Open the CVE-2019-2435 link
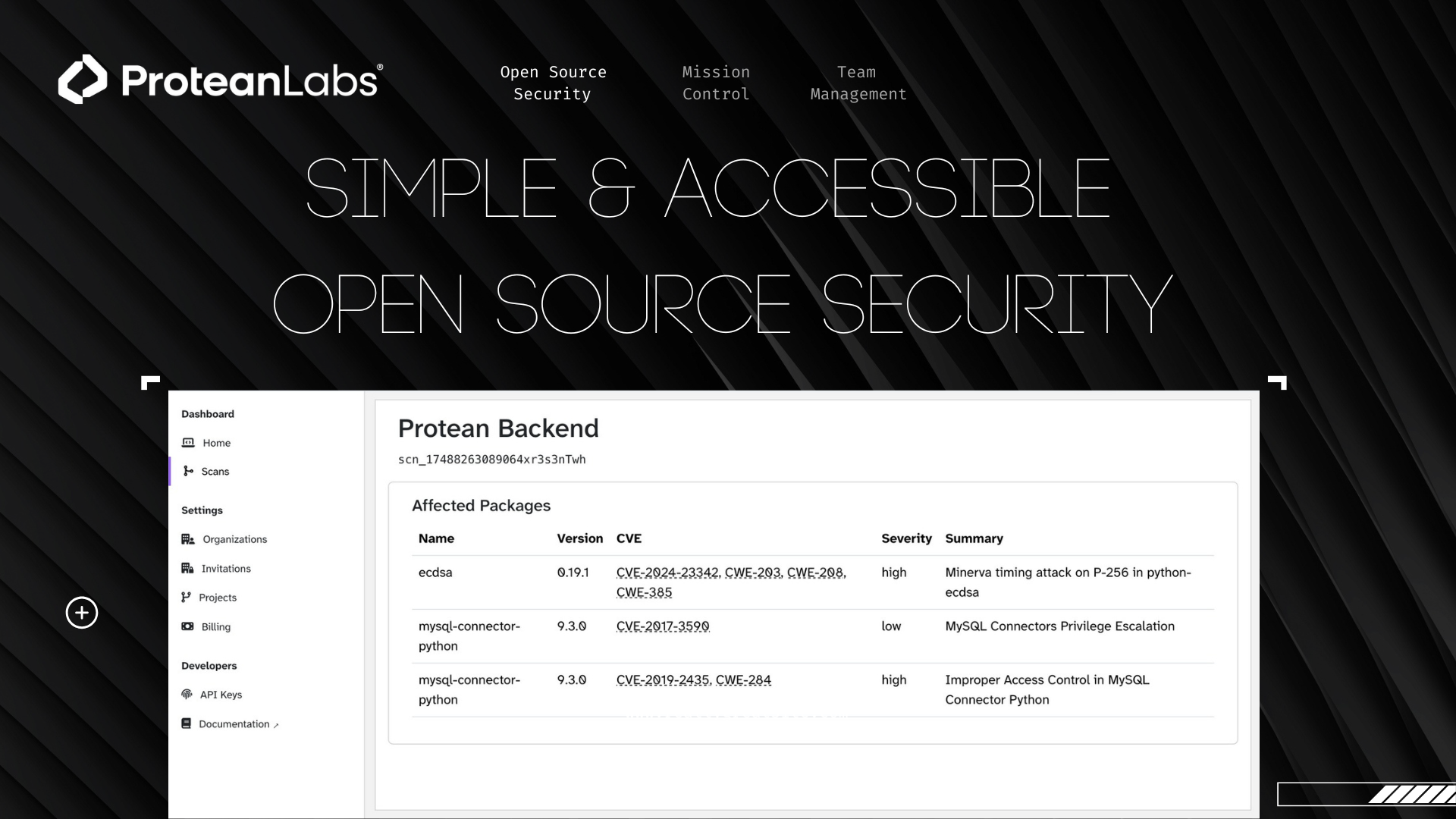This screenshot has width=1456, height=819. click(x=663, y=680)
